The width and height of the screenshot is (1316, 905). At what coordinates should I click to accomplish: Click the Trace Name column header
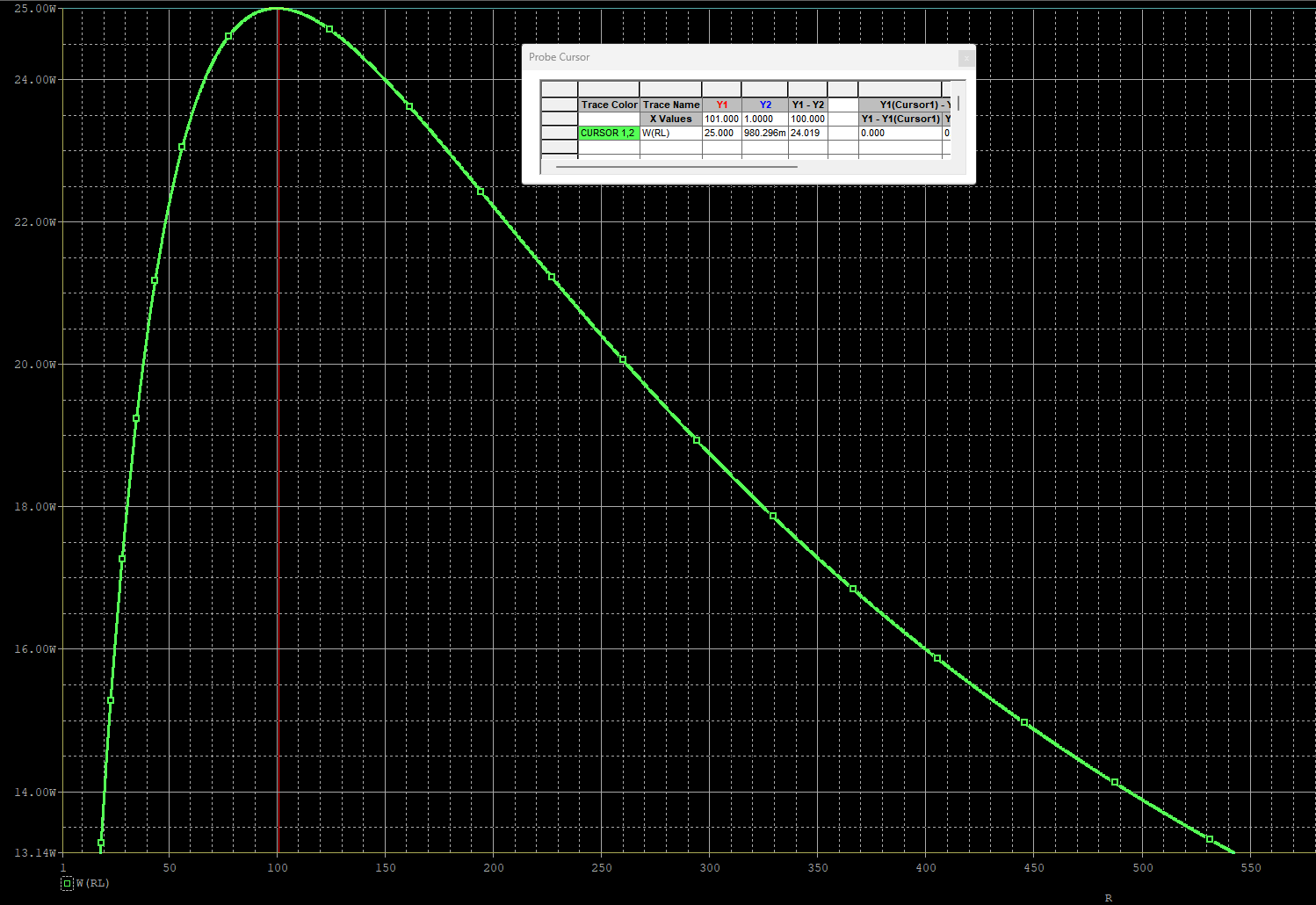[x=671, y=105]
